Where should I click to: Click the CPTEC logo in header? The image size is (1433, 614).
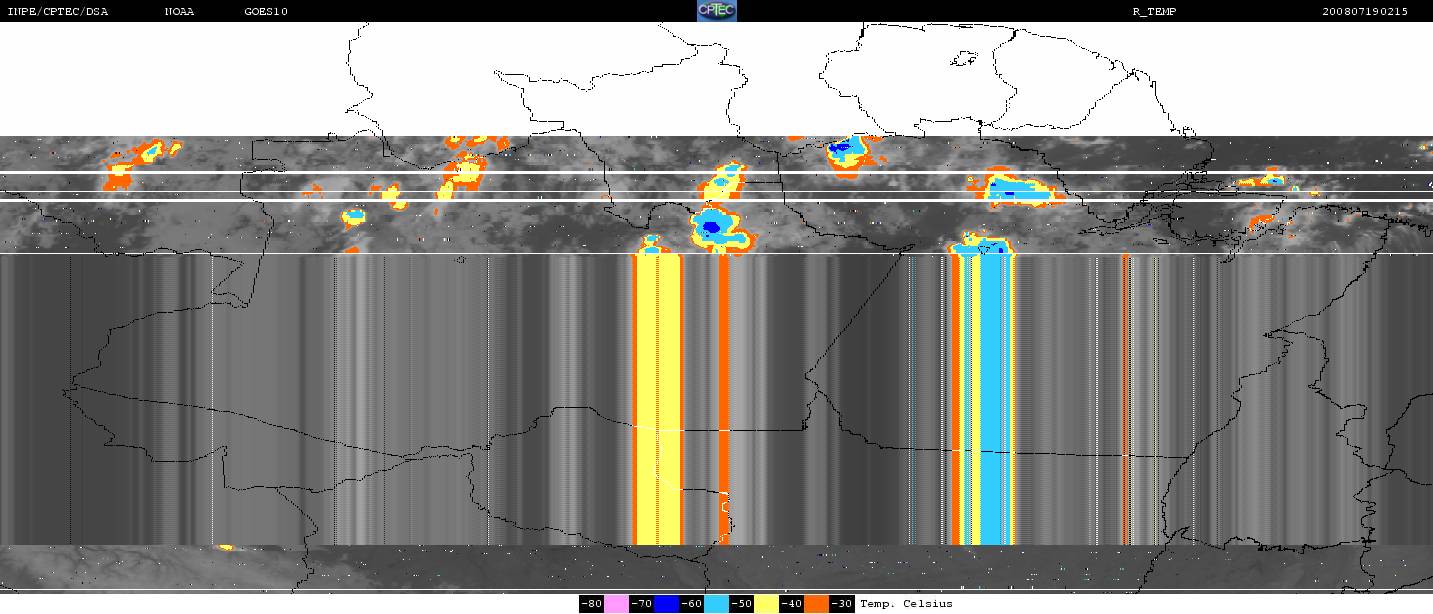[x=716, y=11]
